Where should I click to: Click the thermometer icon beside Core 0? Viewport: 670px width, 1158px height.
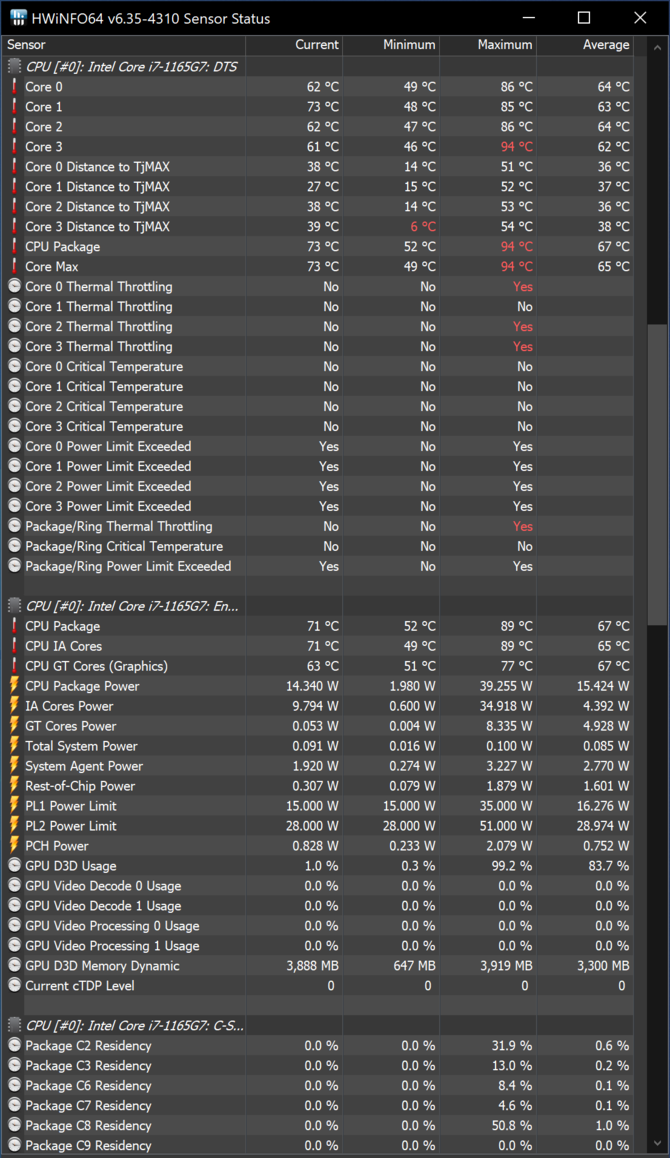pos(14,86)
